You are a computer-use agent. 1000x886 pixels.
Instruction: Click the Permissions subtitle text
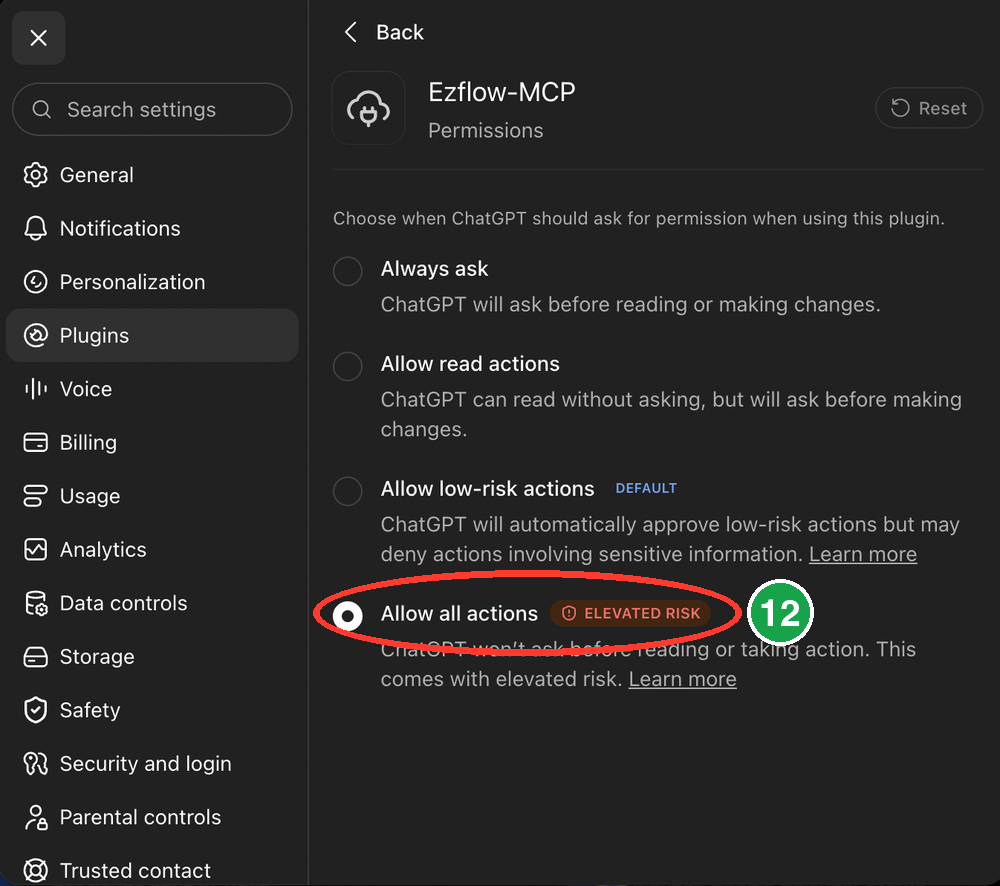486,130
